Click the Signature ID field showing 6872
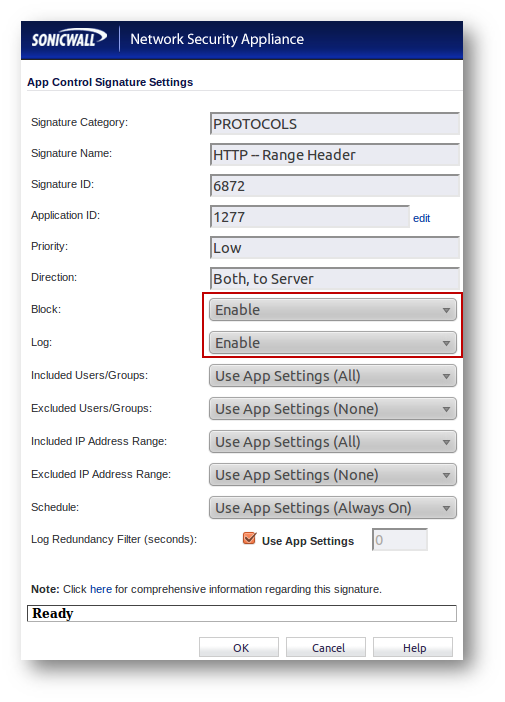This screenshot has width=505, height=702. pyautogui.click(x=335, y=186)
